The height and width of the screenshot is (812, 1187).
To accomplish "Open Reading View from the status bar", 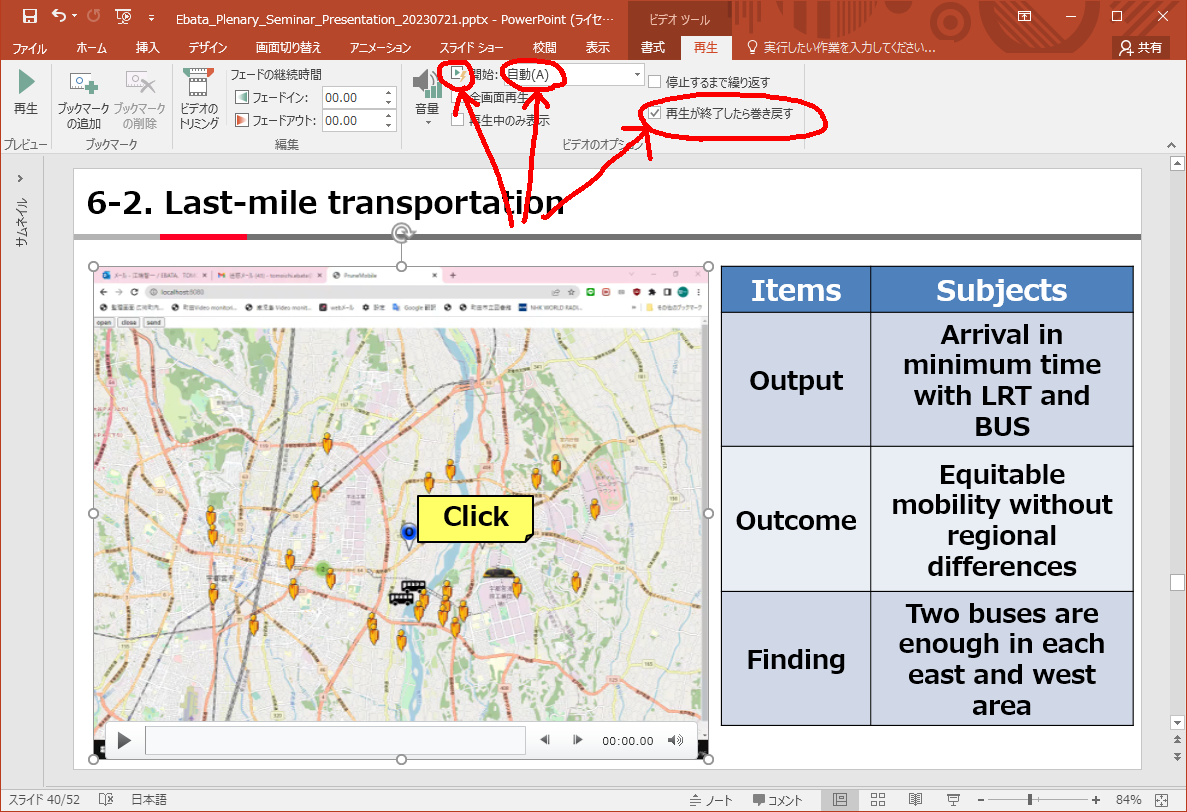I will tap(915, 800).
